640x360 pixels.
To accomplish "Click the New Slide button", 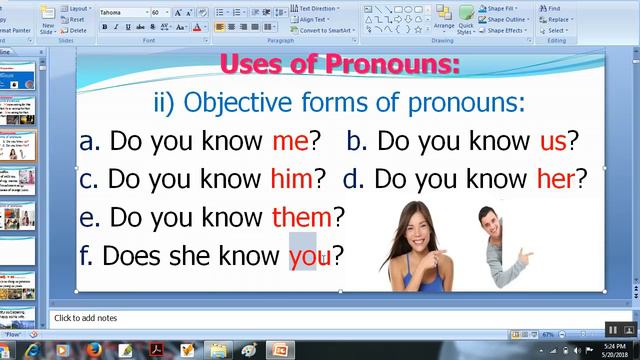I will (47, 20).
